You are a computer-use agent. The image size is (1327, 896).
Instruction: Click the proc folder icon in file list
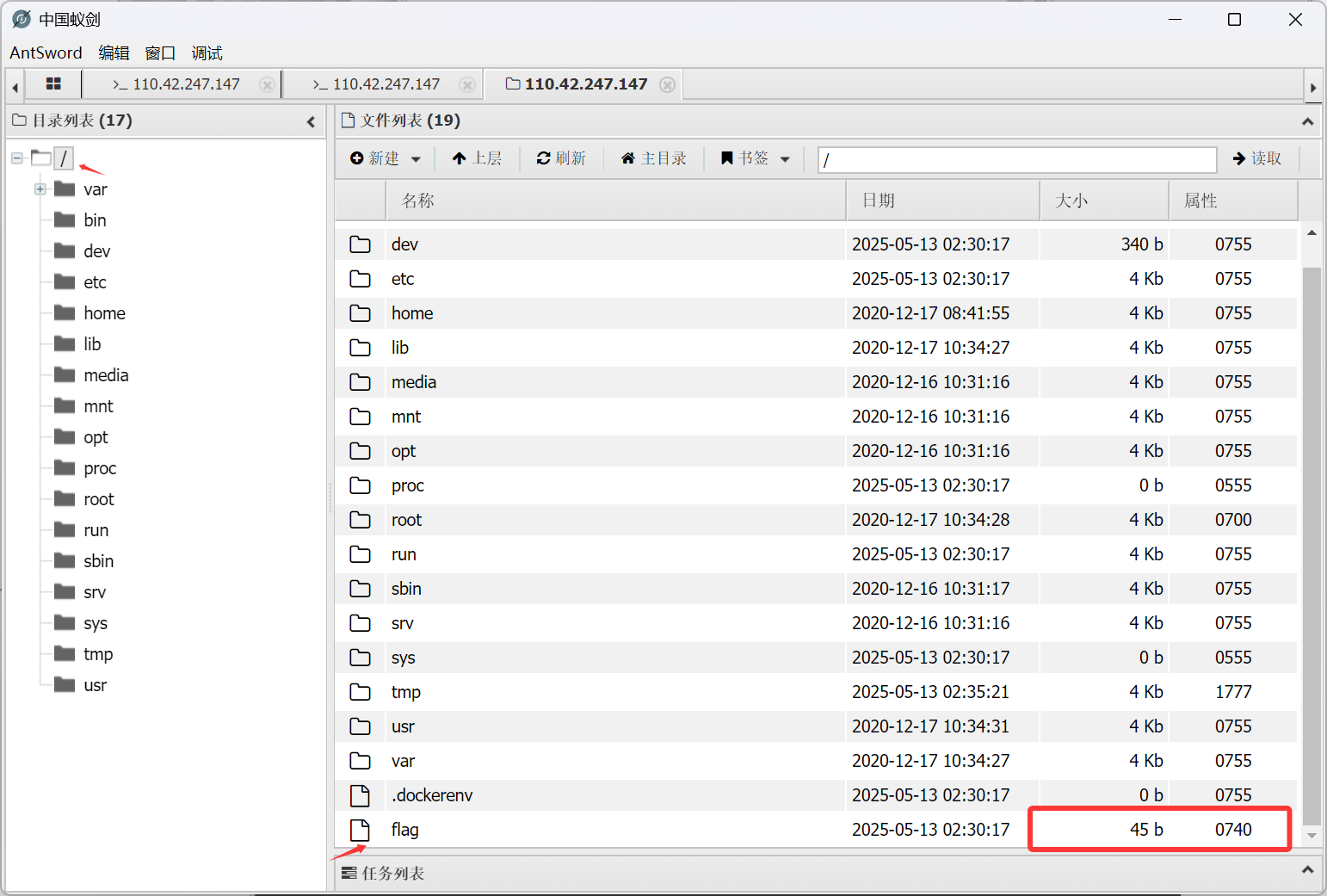click(x=360, y=485)
